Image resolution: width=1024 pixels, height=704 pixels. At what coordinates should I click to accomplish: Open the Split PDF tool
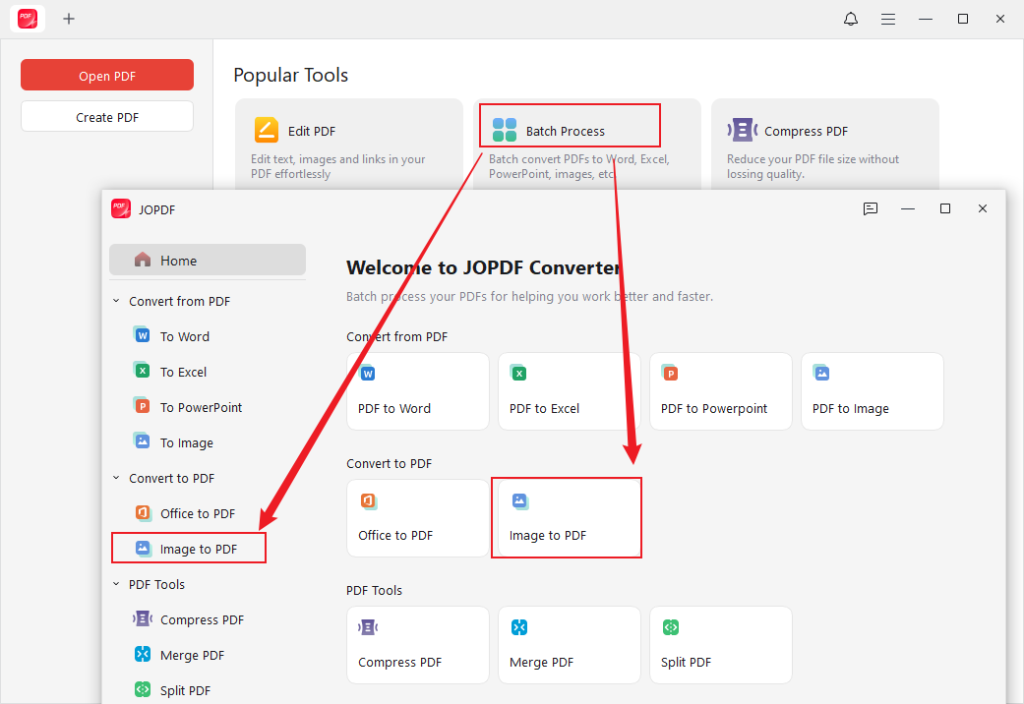point(720,644)
